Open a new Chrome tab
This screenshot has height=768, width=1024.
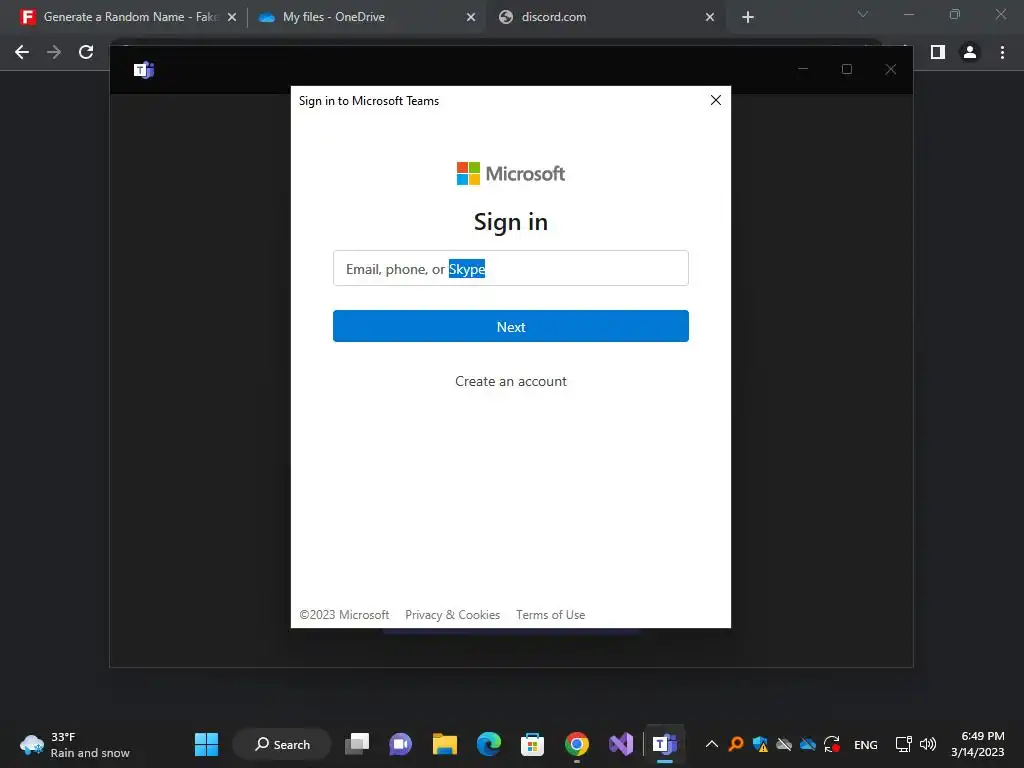coord(748,17)
